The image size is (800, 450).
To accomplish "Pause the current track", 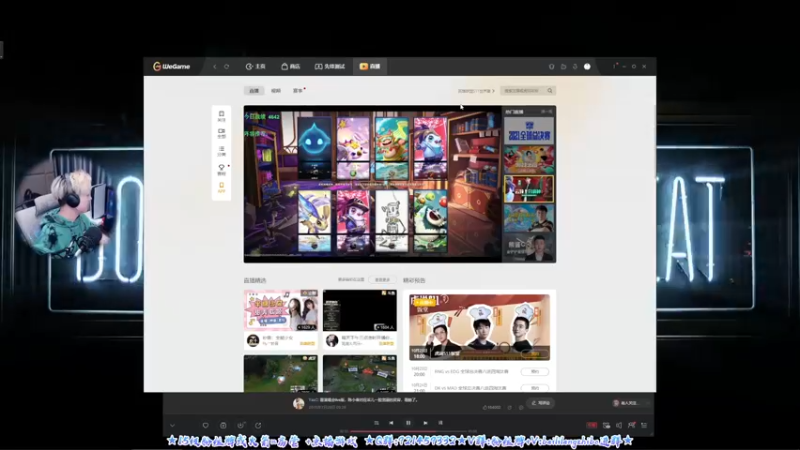I will coord(408,423).
